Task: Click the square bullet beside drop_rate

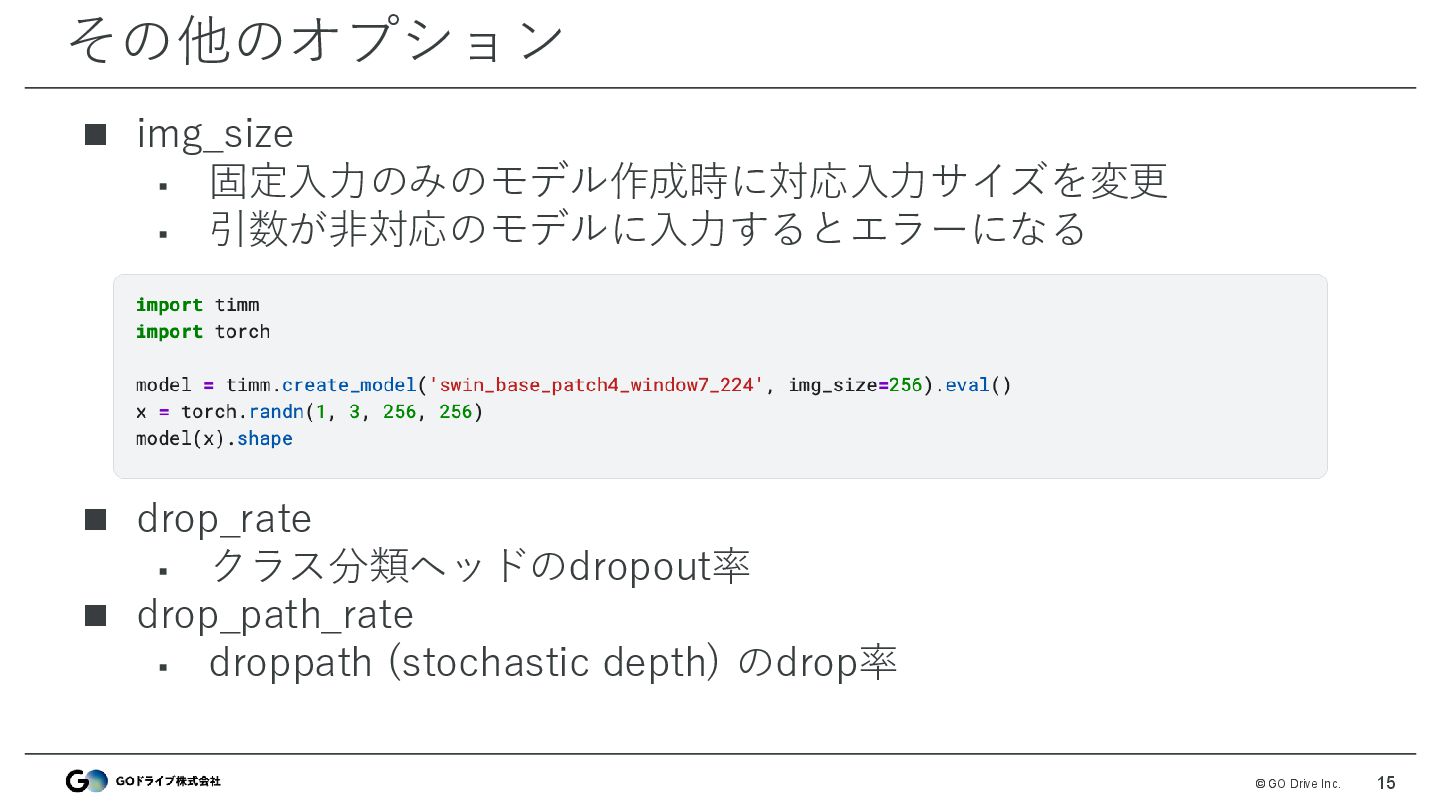Action: (96, 520)
